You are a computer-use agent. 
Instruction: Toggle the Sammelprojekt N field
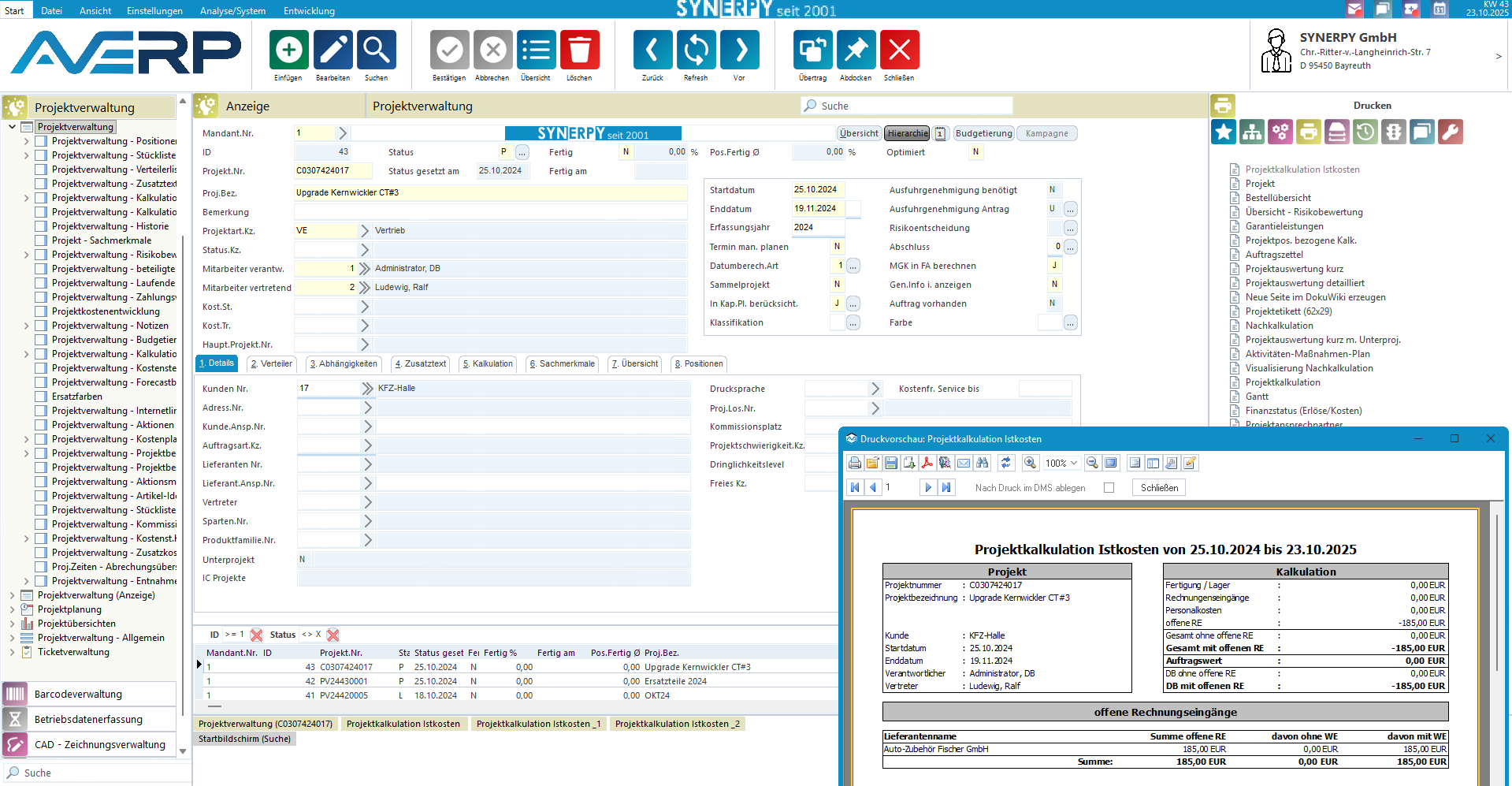pyautogui.click(x=837, y=285)
